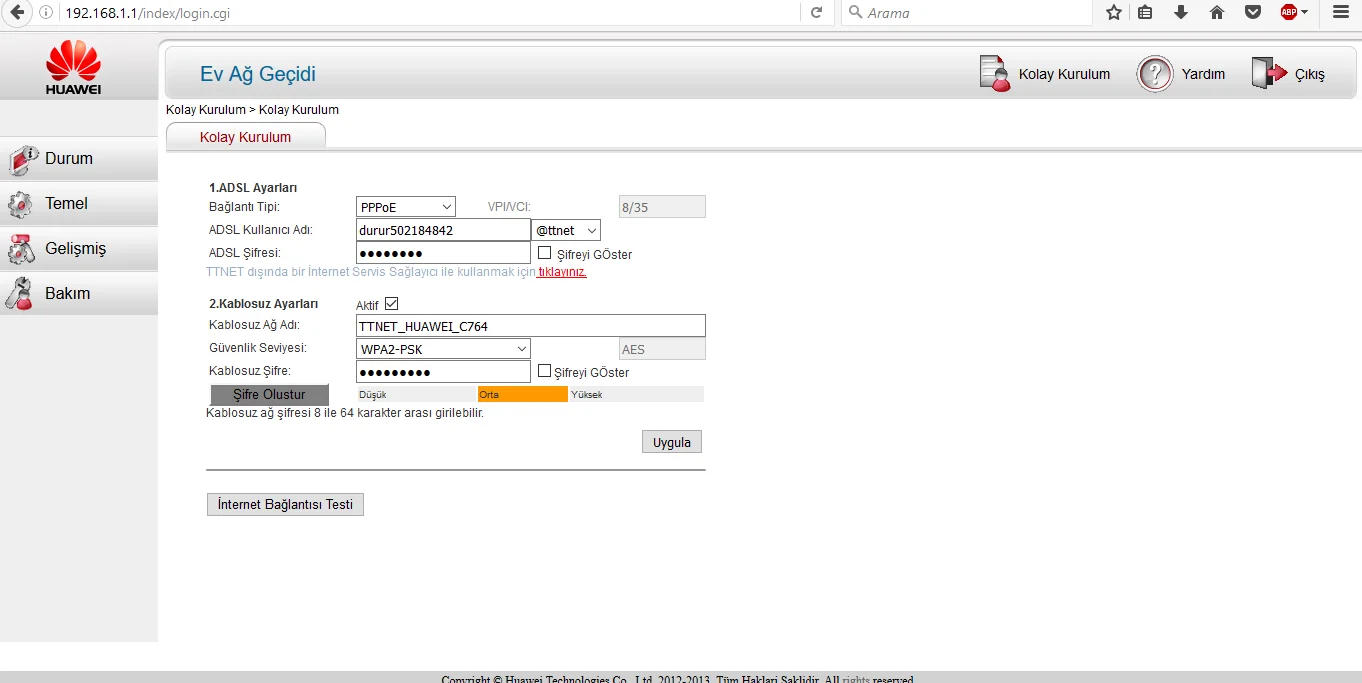Reload page with browser refresh icon

(x=816, y=13)
